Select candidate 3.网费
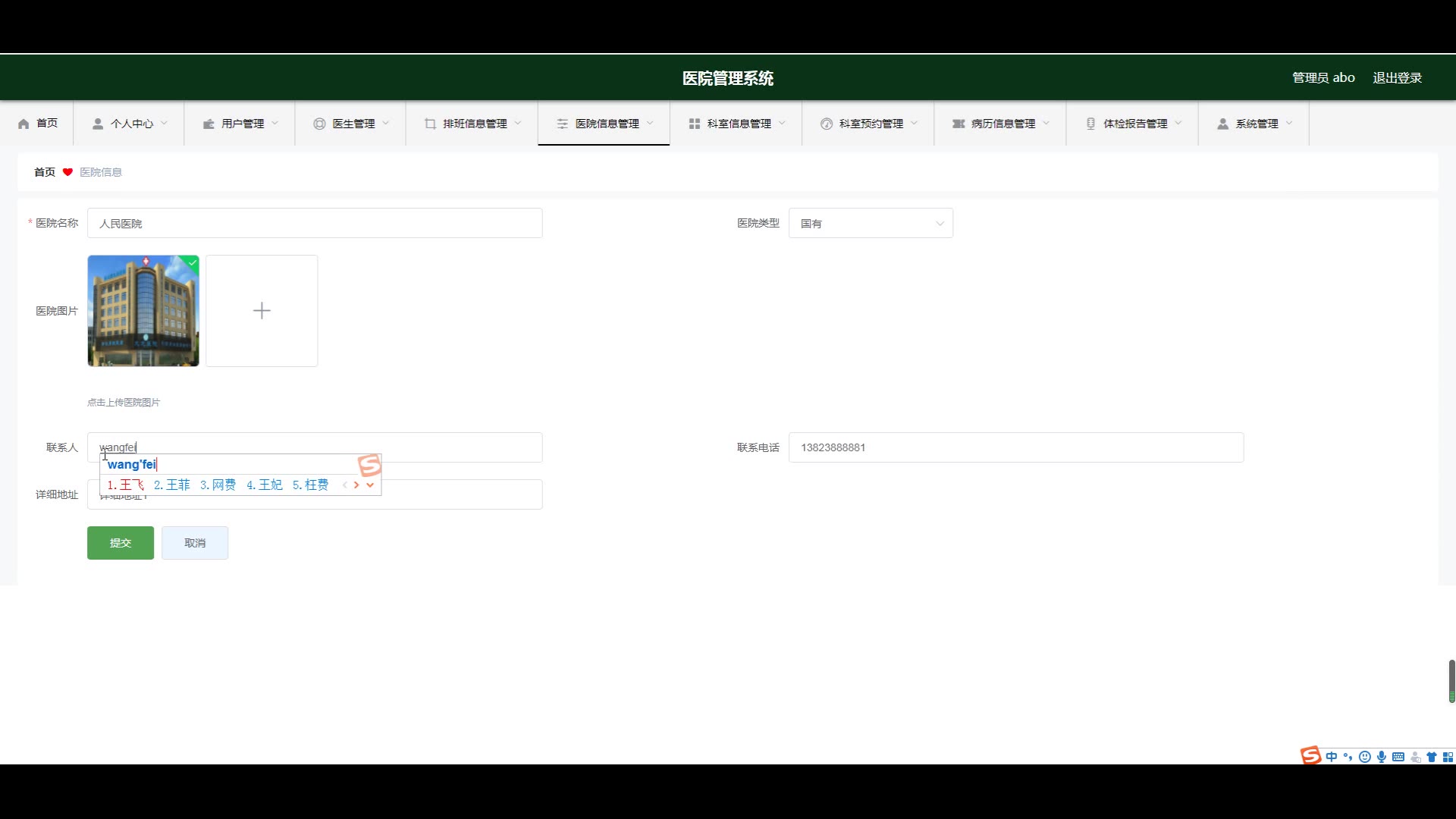This screenshot has height=819, width=1456. (x=218, y=485)
